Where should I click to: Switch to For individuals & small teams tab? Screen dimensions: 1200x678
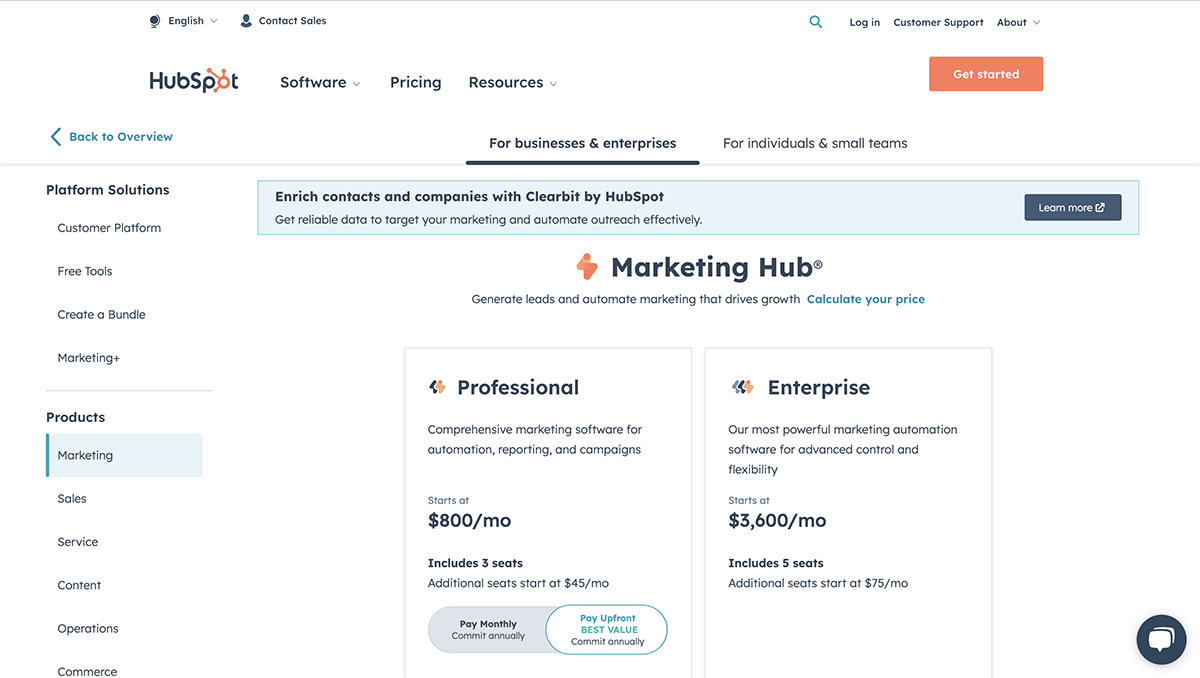[x=814, y=143]
